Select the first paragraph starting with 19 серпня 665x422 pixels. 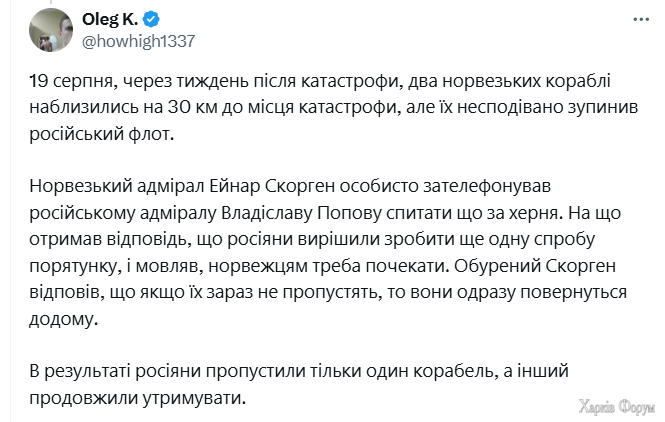pos(333,107)
